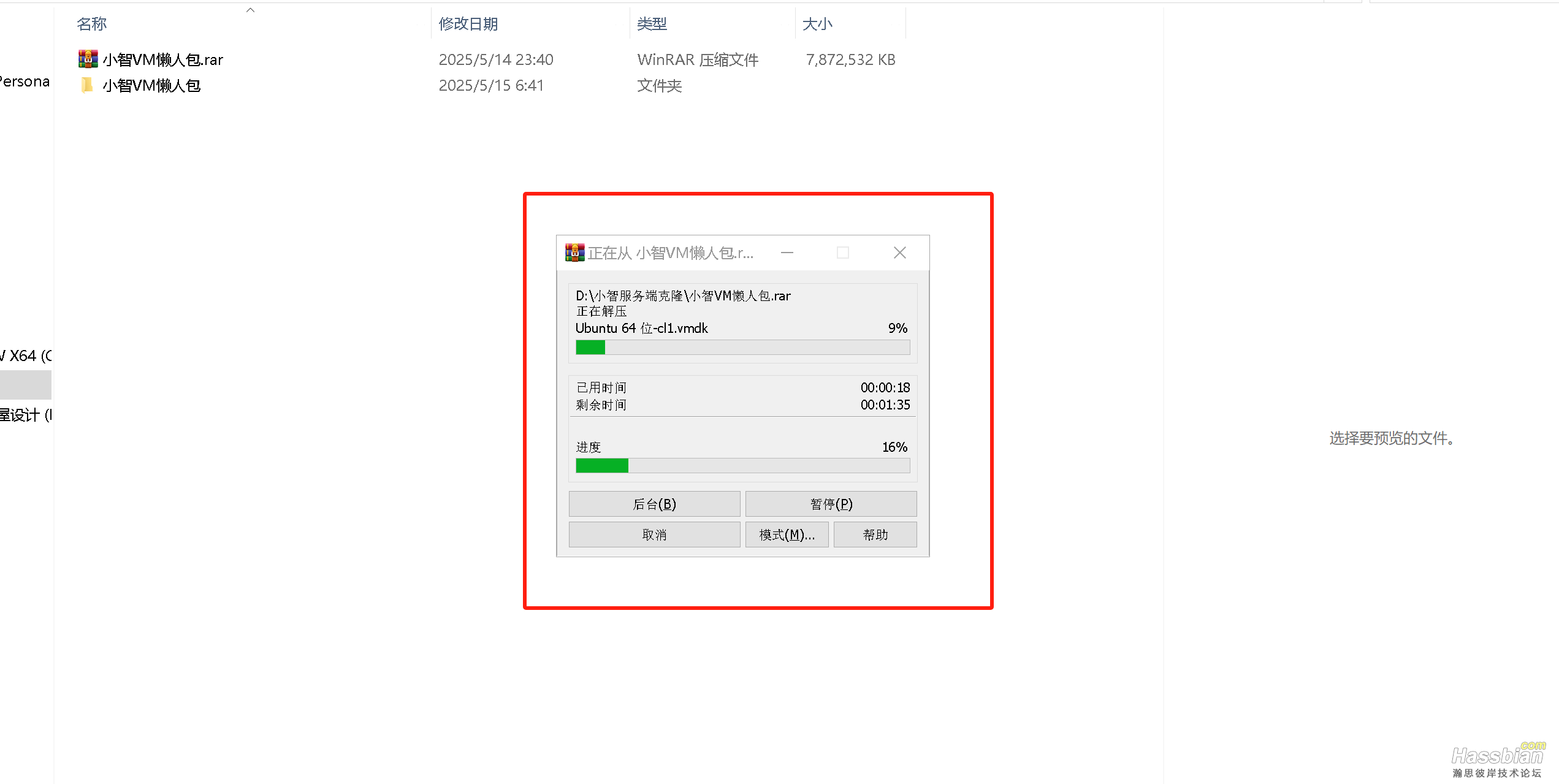Sort by 类型 column header
1559x784 pixels.
pos(651,24)
